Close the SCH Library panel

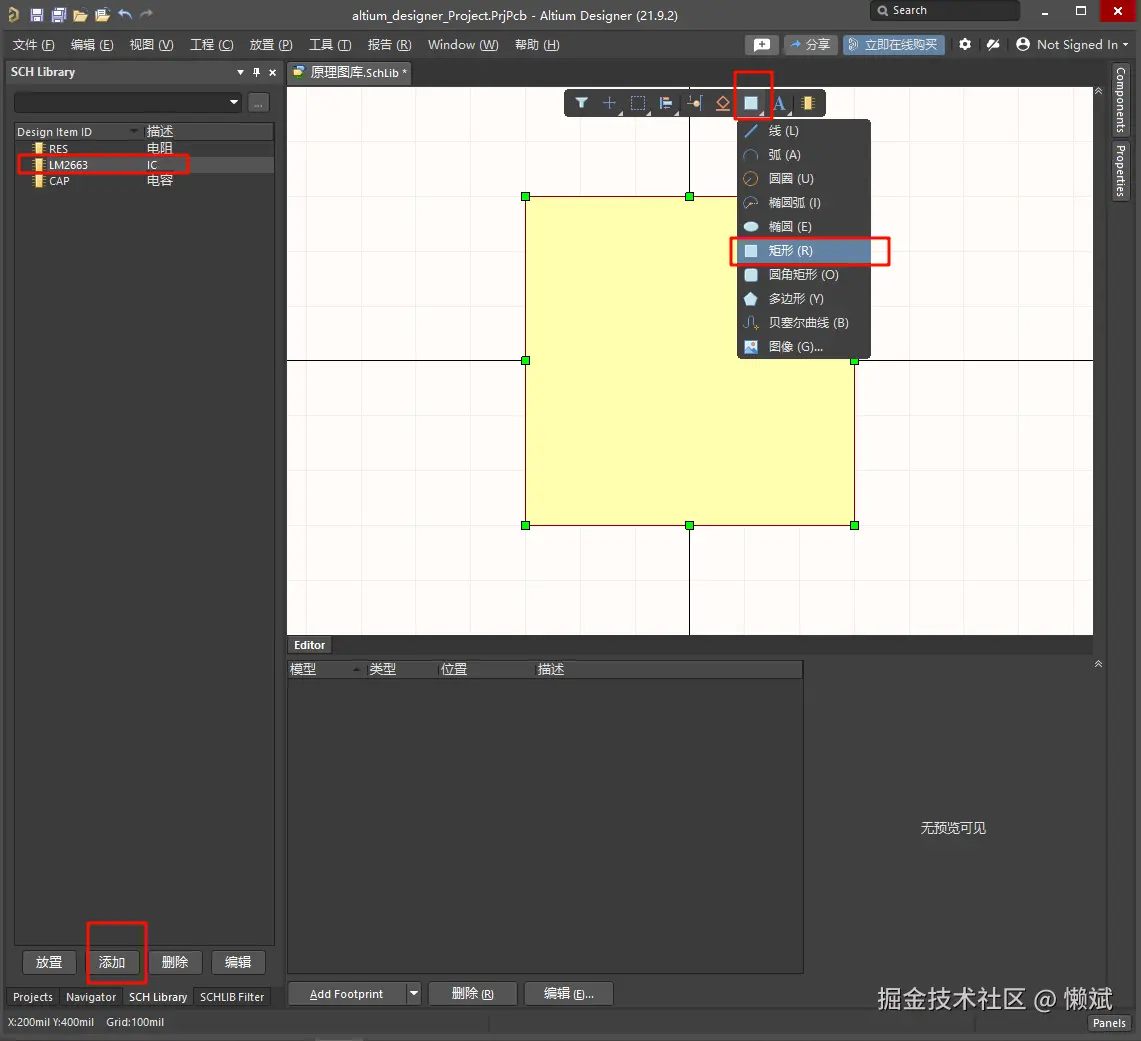[272, 72]
